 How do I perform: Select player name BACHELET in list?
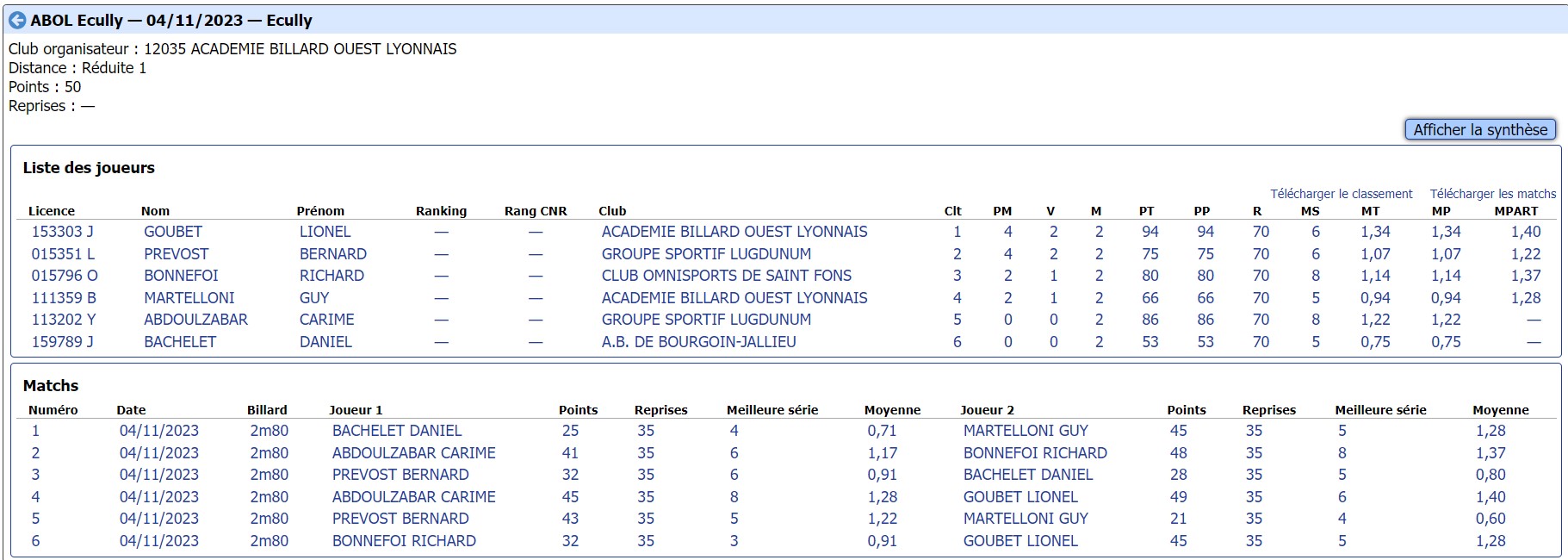tap(180, 342)
